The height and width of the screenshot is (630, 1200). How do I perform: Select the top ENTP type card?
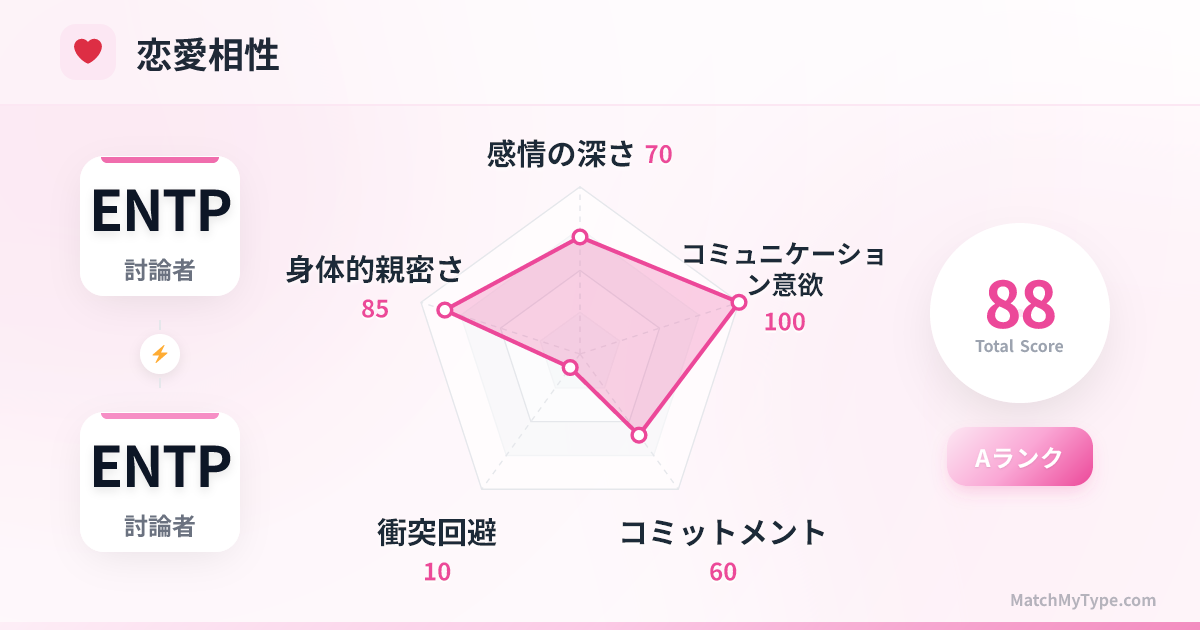tap(160, 226)
